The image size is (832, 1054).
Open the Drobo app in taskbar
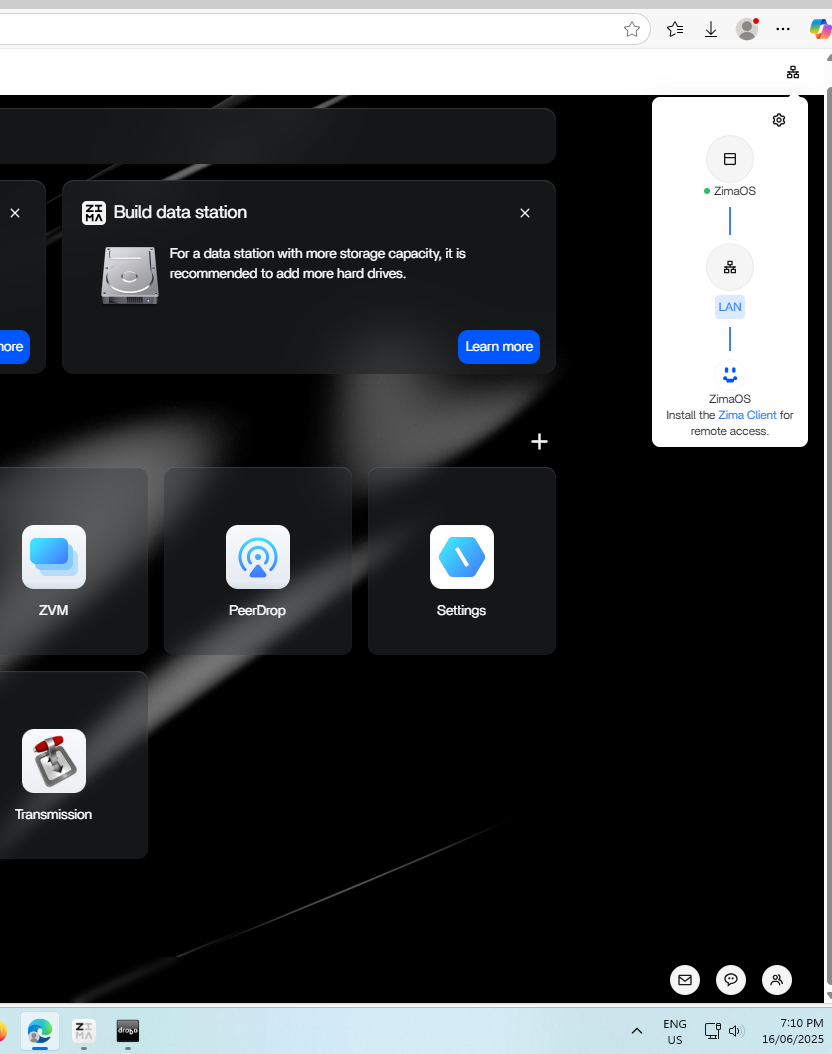click(128, 1030)
